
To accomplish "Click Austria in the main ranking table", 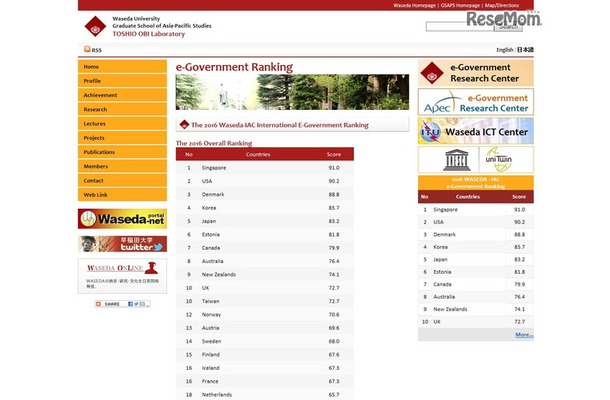I will (x=210, y=328).
